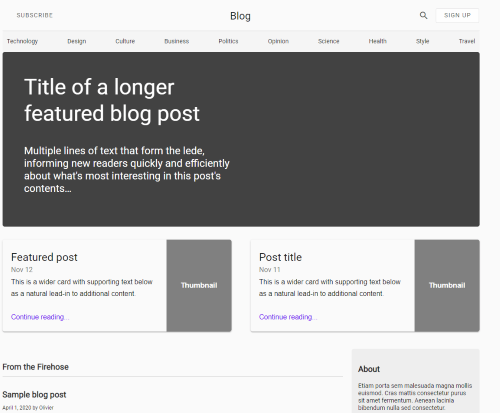
Task: Click the Featured post thumbnail image
Action: (x=199, y=286)
